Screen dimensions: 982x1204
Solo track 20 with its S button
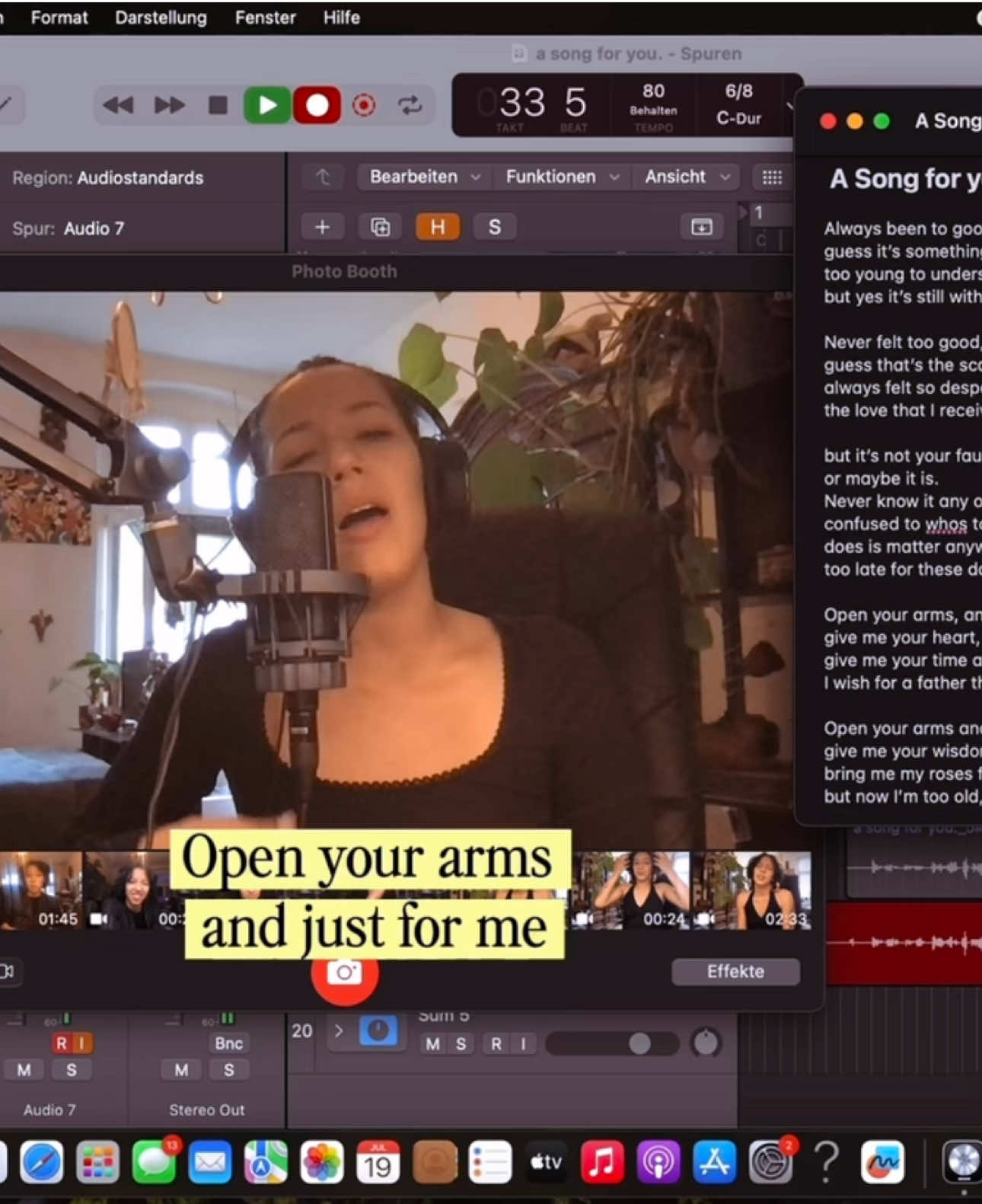click(x=461, y=1044)
